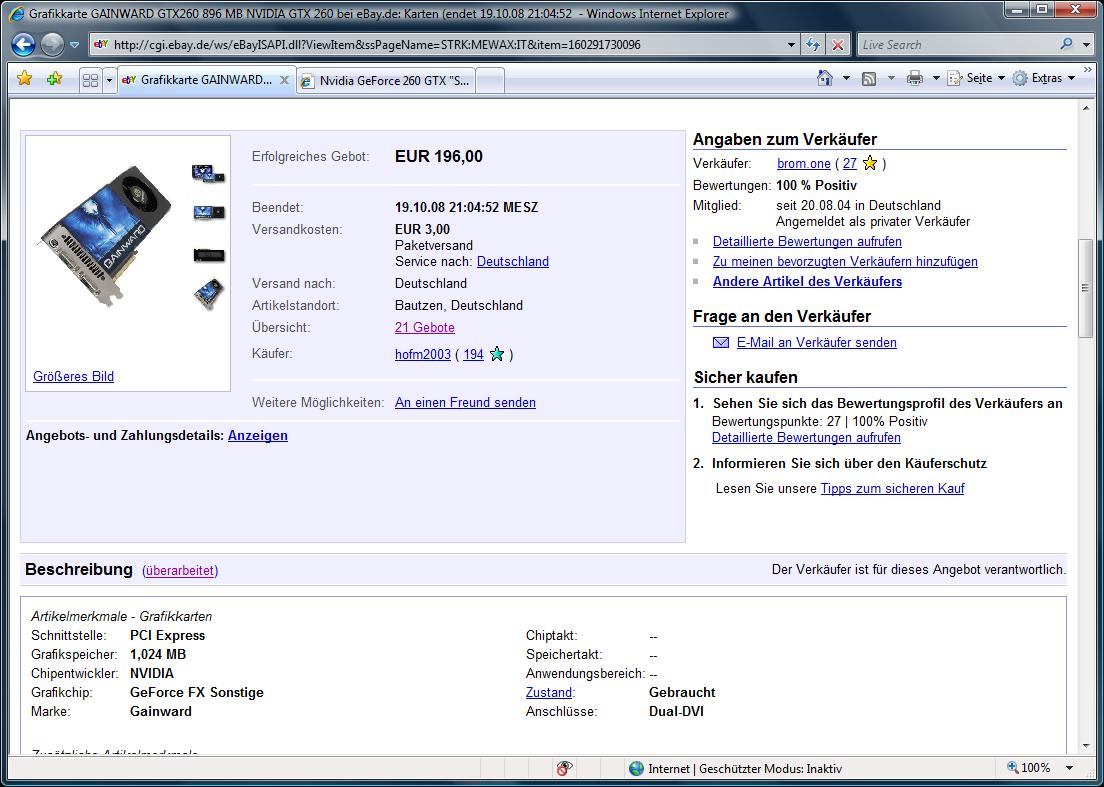Click the überarbeitet revision link

180,571
